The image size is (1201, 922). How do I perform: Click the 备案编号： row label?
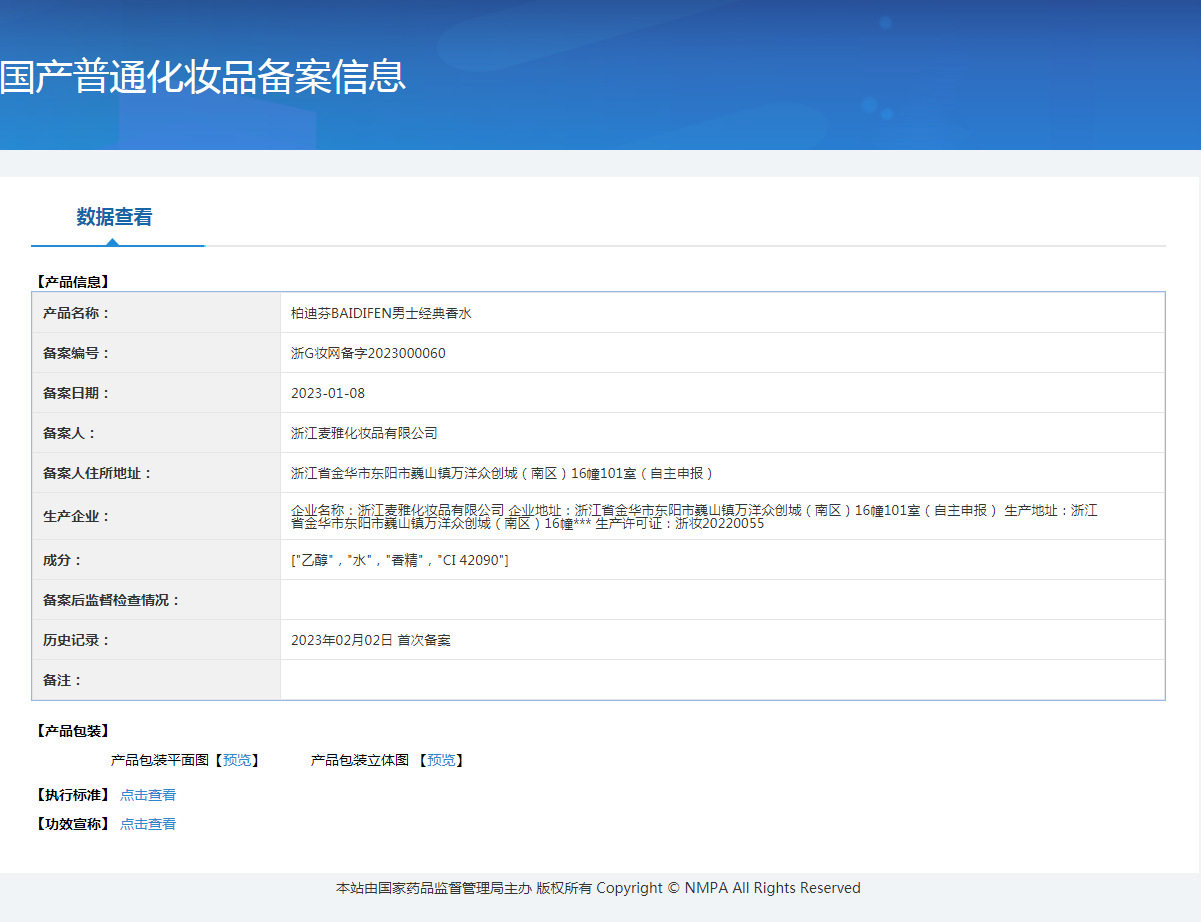tap(76, 353)
